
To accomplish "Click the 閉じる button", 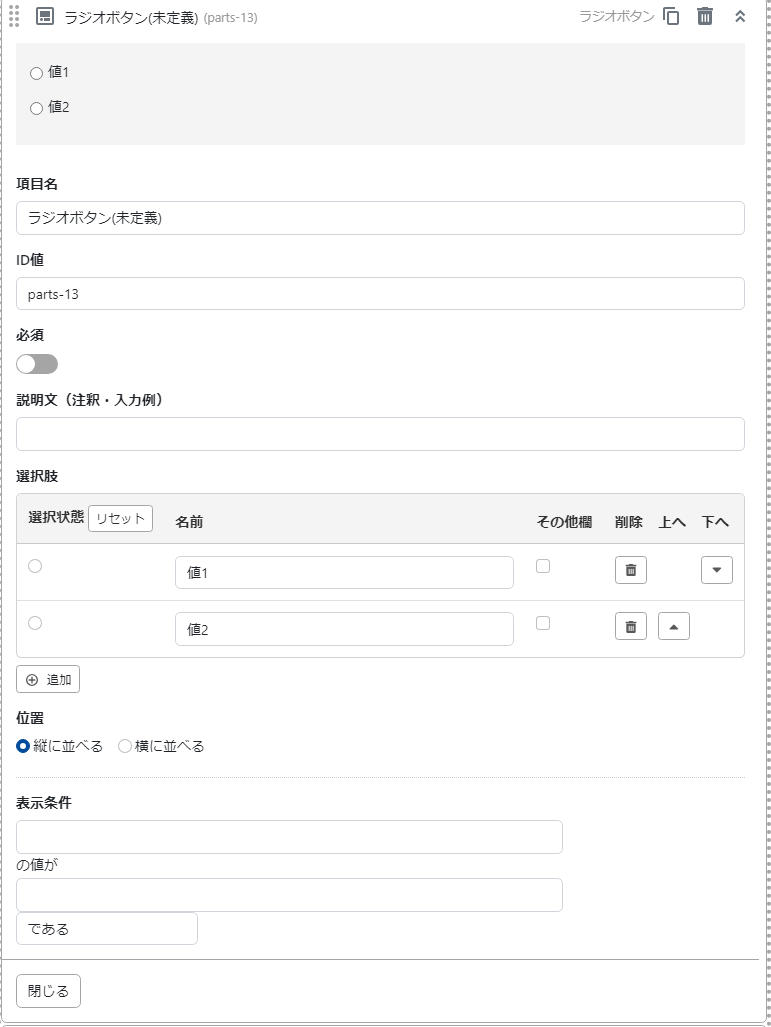I will pyautogui.click(x=47, y=990).
